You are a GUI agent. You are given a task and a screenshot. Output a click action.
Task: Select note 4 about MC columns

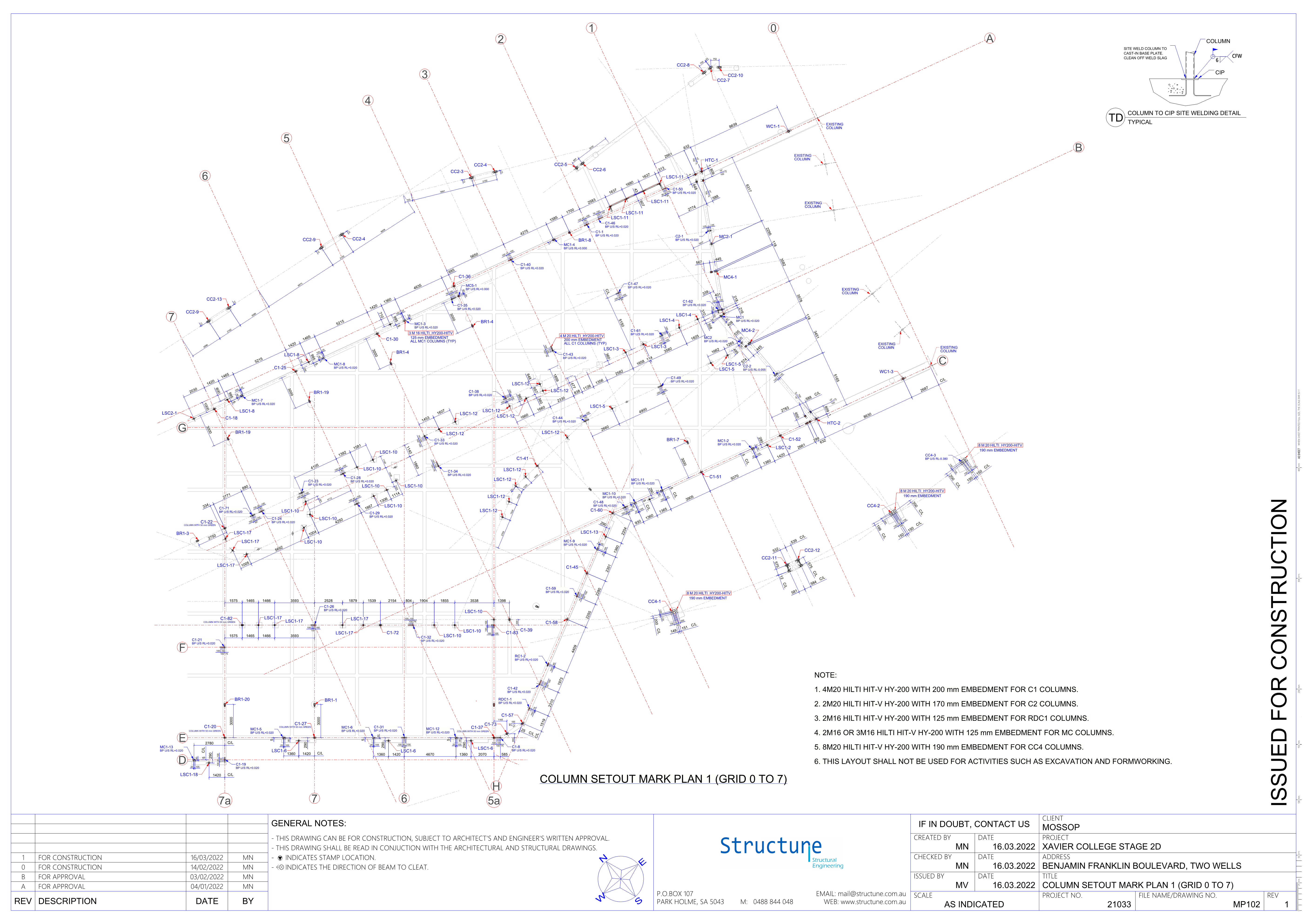tap(964, 733)
